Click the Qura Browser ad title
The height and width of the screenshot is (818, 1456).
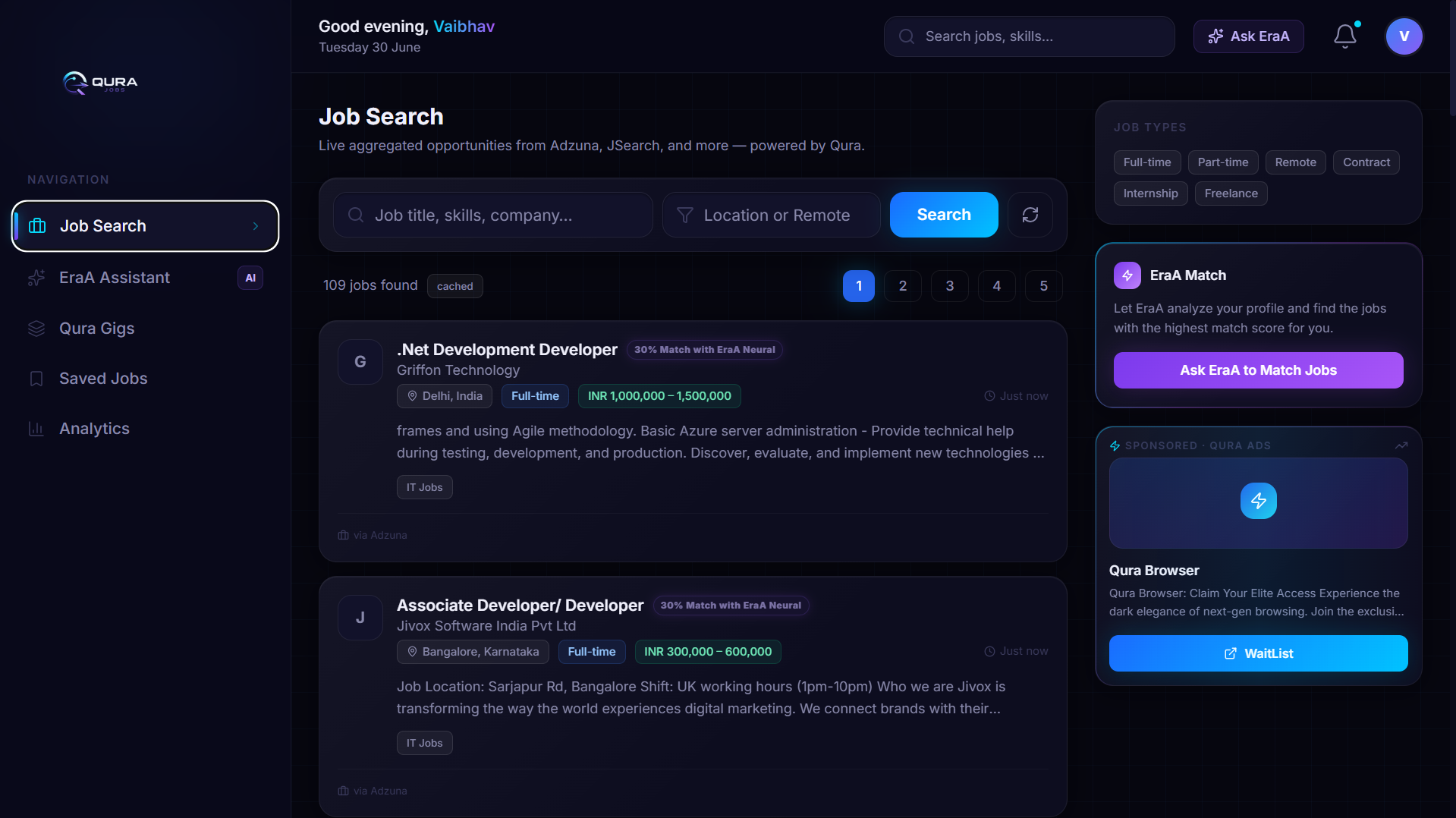1153,571
